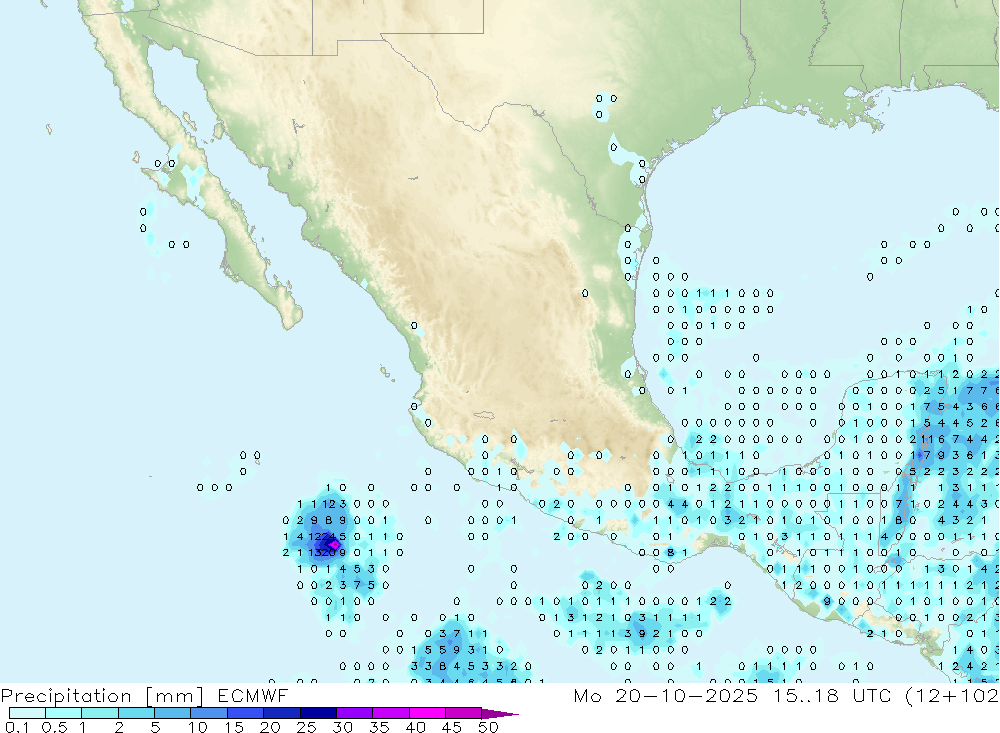The image size is (1000, 733).
Task: Click the '50' legend scale label
Action: point(488,727)
